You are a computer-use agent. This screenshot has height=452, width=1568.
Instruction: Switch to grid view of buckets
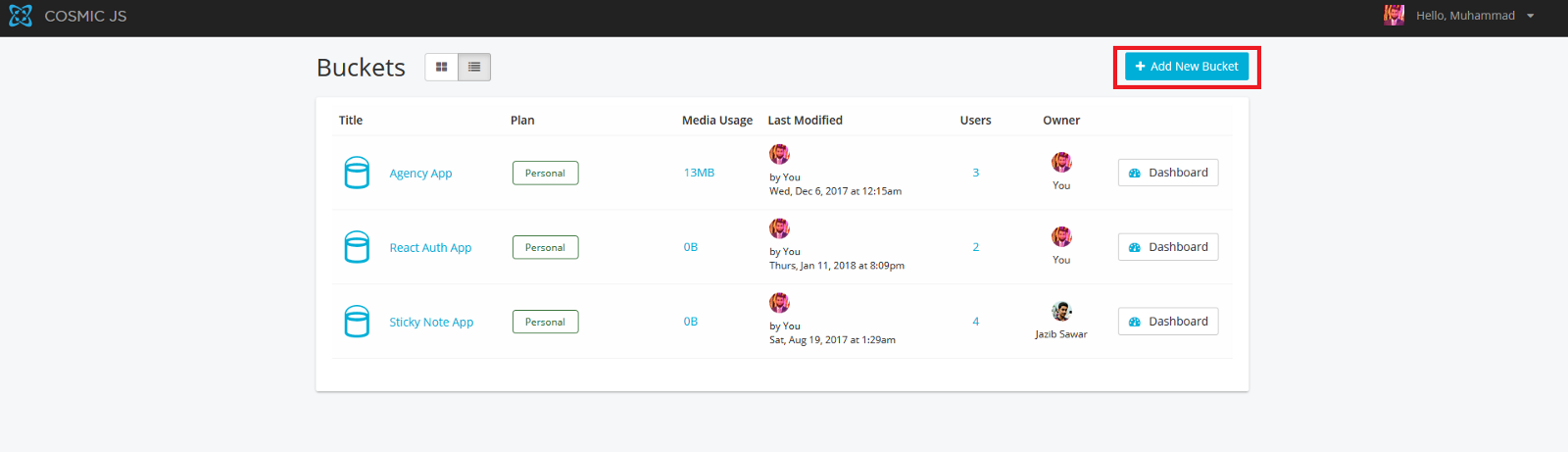pyautogui.click(x=442, y=67)
